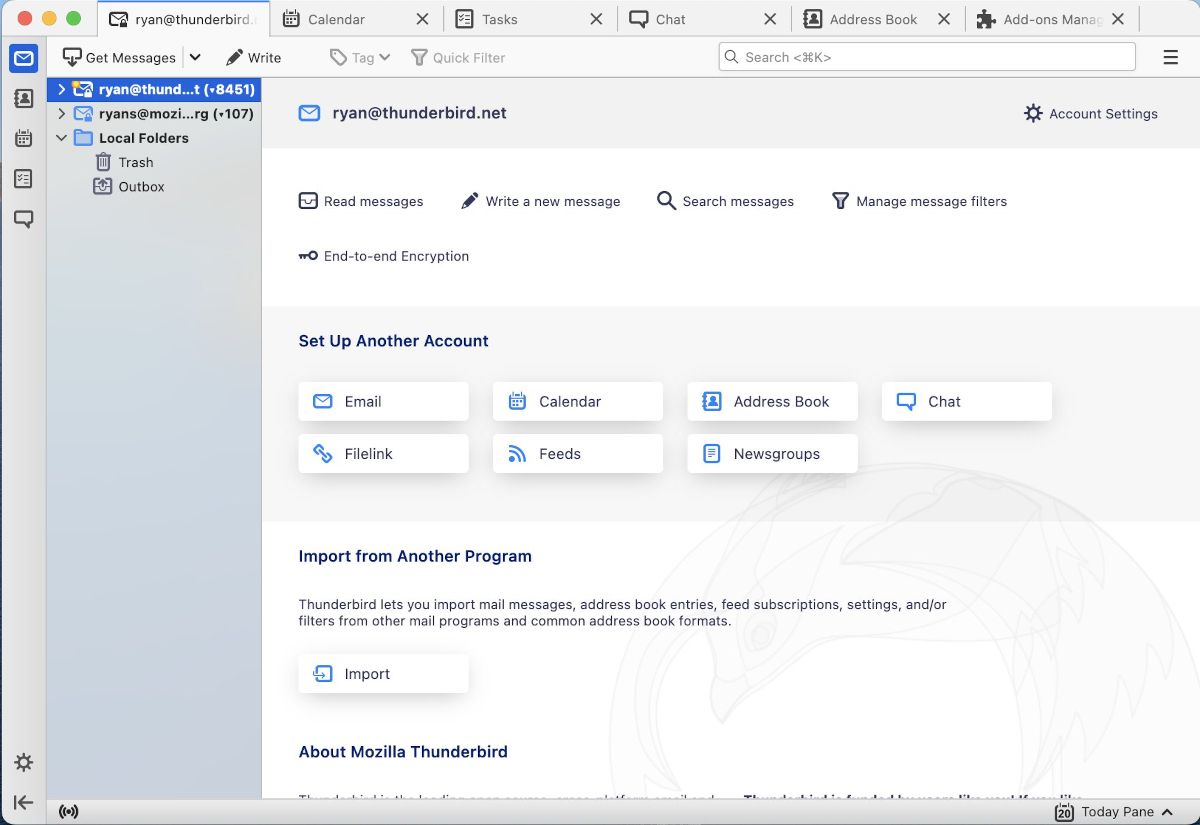Expand the ryans@mozilla.org account
Image resolution: width=1200 pixels, height=825 pixels.
pos(61,114)
